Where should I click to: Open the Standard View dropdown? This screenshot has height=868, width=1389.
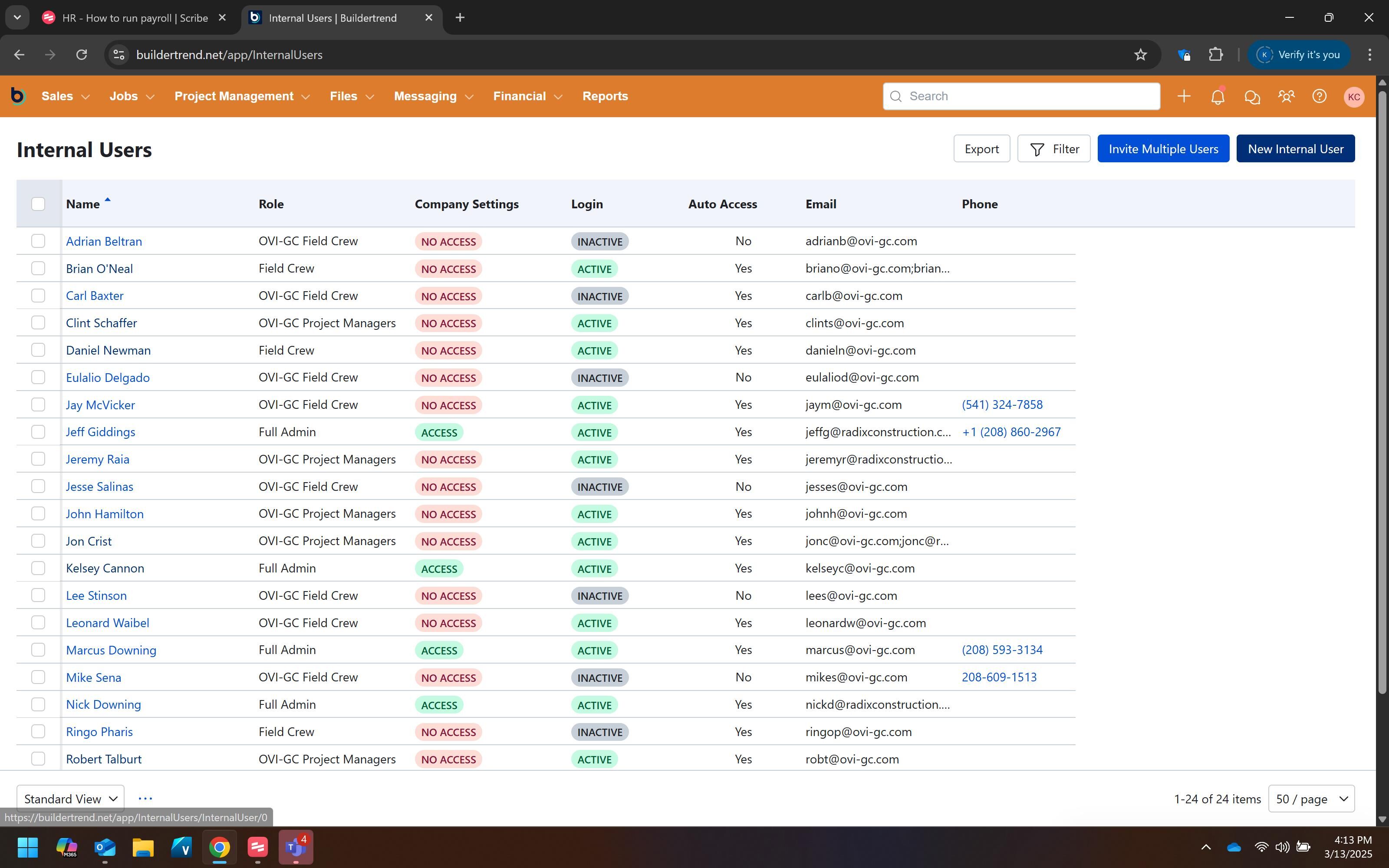pos(71,799)
